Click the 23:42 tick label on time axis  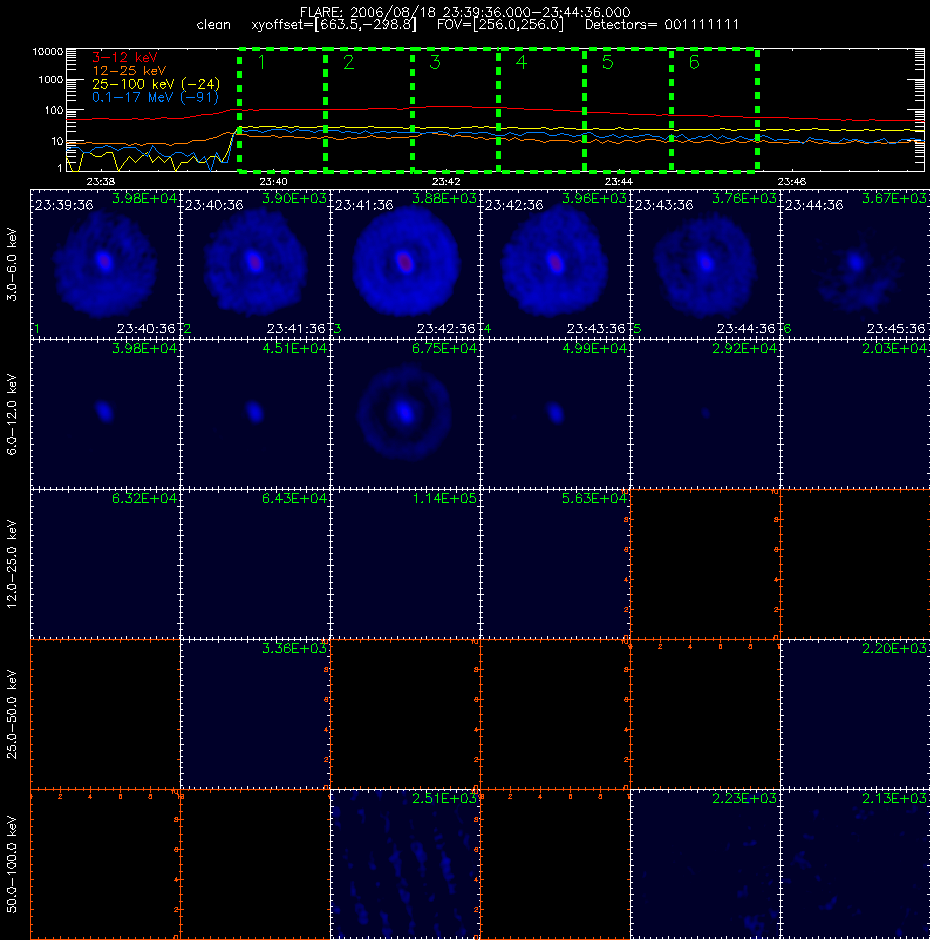click(446, 182)
